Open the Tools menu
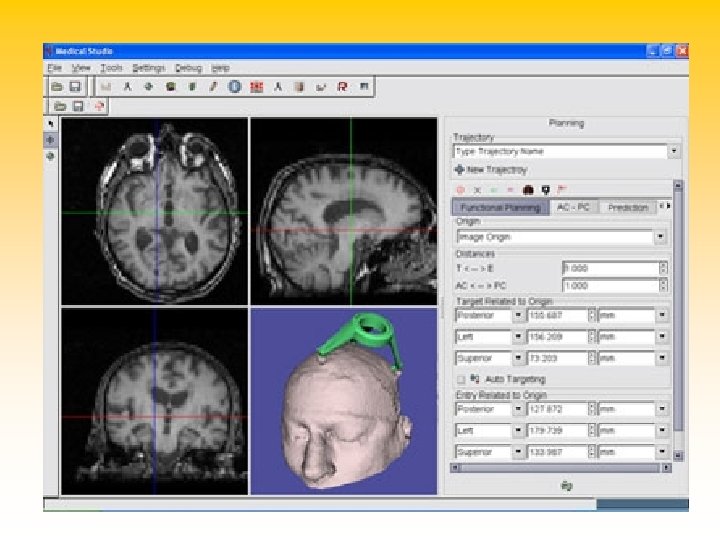The height and width of the screenshot is (540, 720). (x=111, y=68)
